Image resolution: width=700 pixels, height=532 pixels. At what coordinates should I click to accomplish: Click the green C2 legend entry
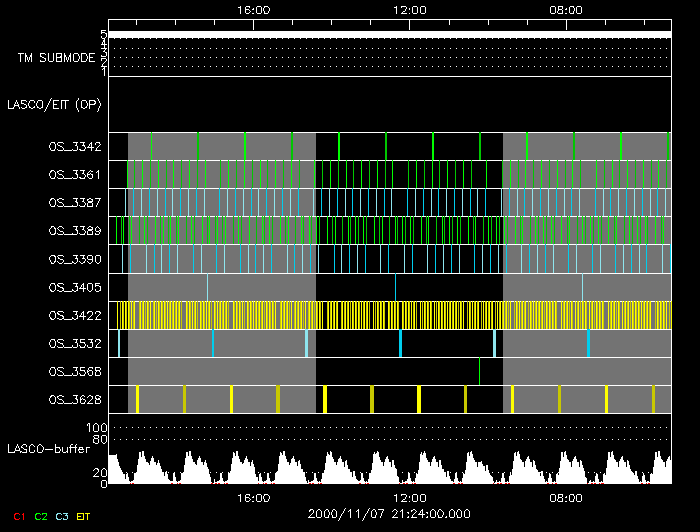tap(41, 515)
